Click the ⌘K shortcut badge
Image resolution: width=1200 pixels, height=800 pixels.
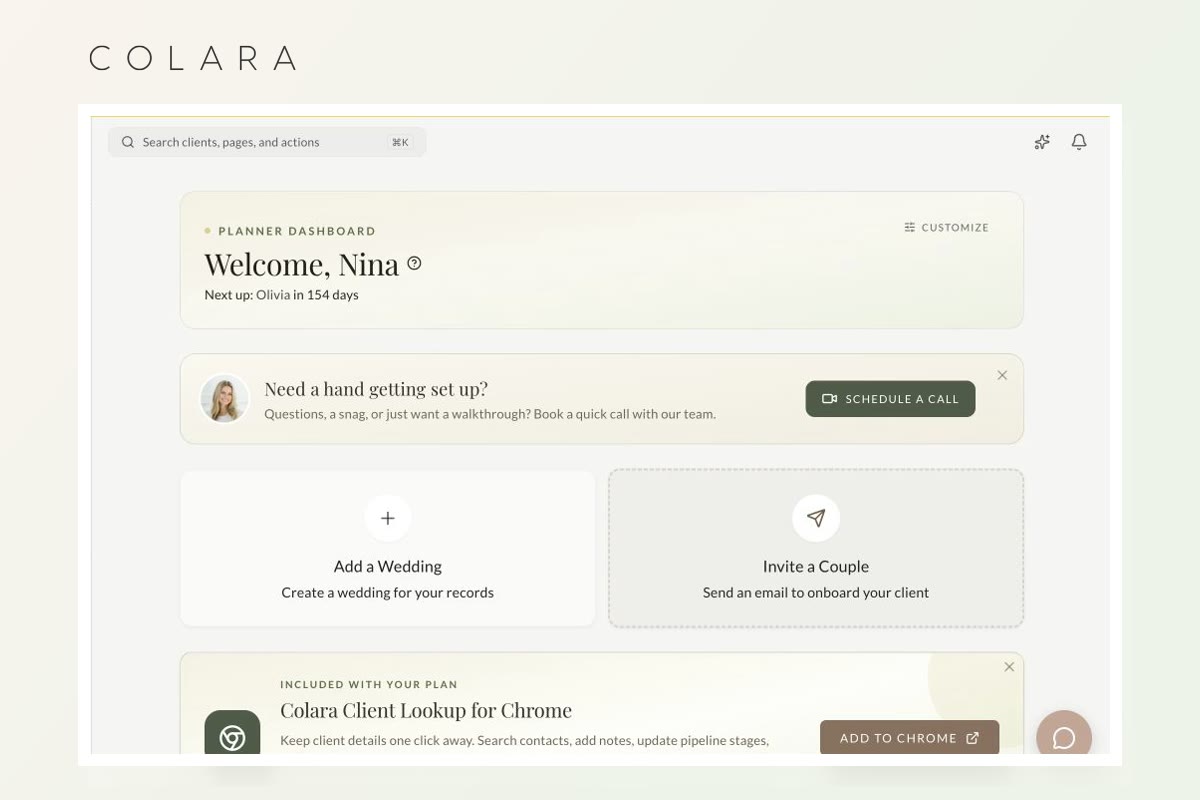click(400, 142)
